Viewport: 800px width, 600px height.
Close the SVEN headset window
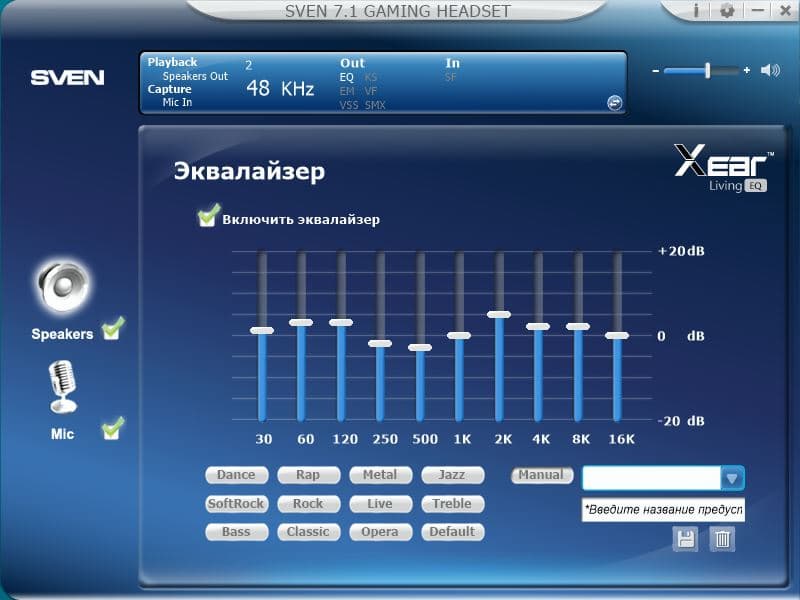786,10
